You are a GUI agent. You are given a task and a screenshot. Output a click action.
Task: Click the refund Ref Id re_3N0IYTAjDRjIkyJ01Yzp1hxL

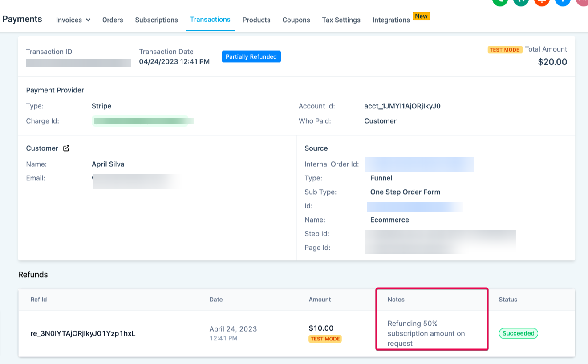[82, 333]
